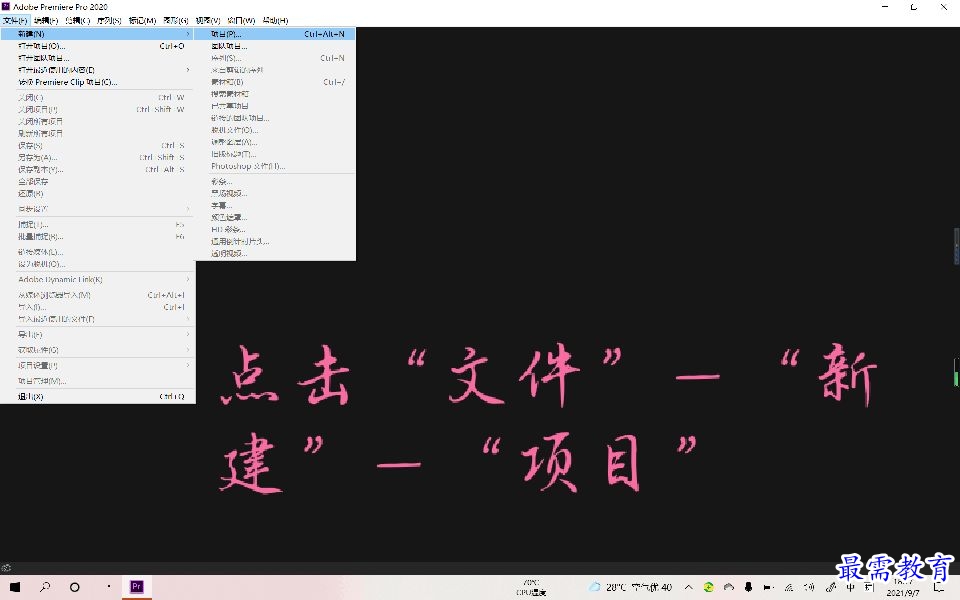Expand the 项目设置(P) submenu
960x600 pixels.
98,366
